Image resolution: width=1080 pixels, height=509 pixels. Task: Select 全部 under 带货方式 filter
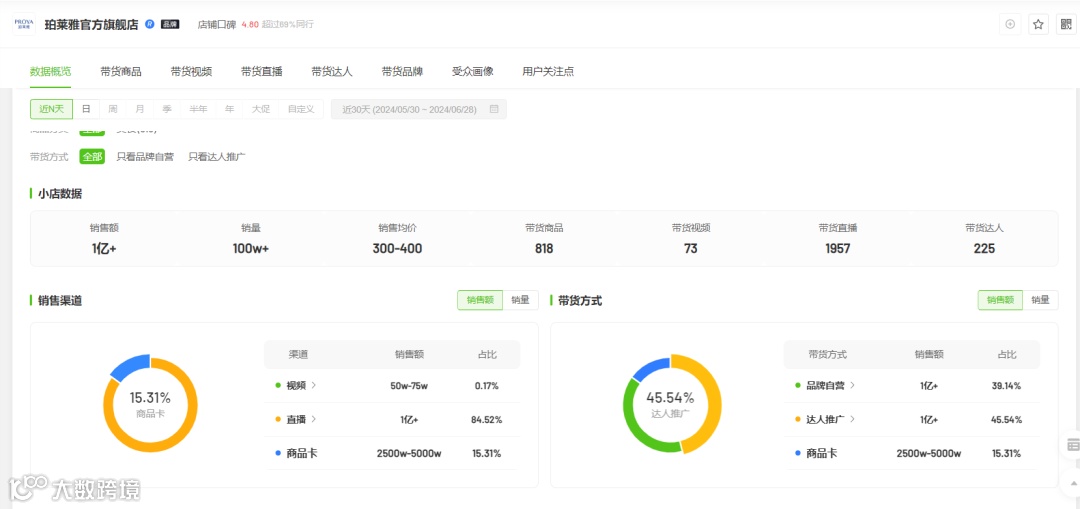(x=92, y=156)
